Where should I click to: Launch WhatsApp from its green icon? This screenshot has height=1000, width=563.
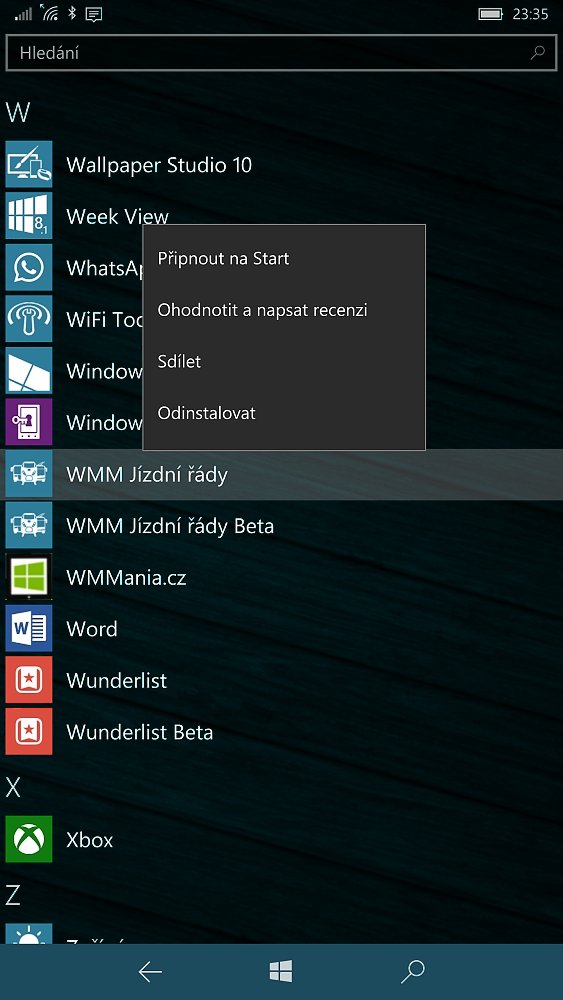pyautogui.click(x=29, y=268)
